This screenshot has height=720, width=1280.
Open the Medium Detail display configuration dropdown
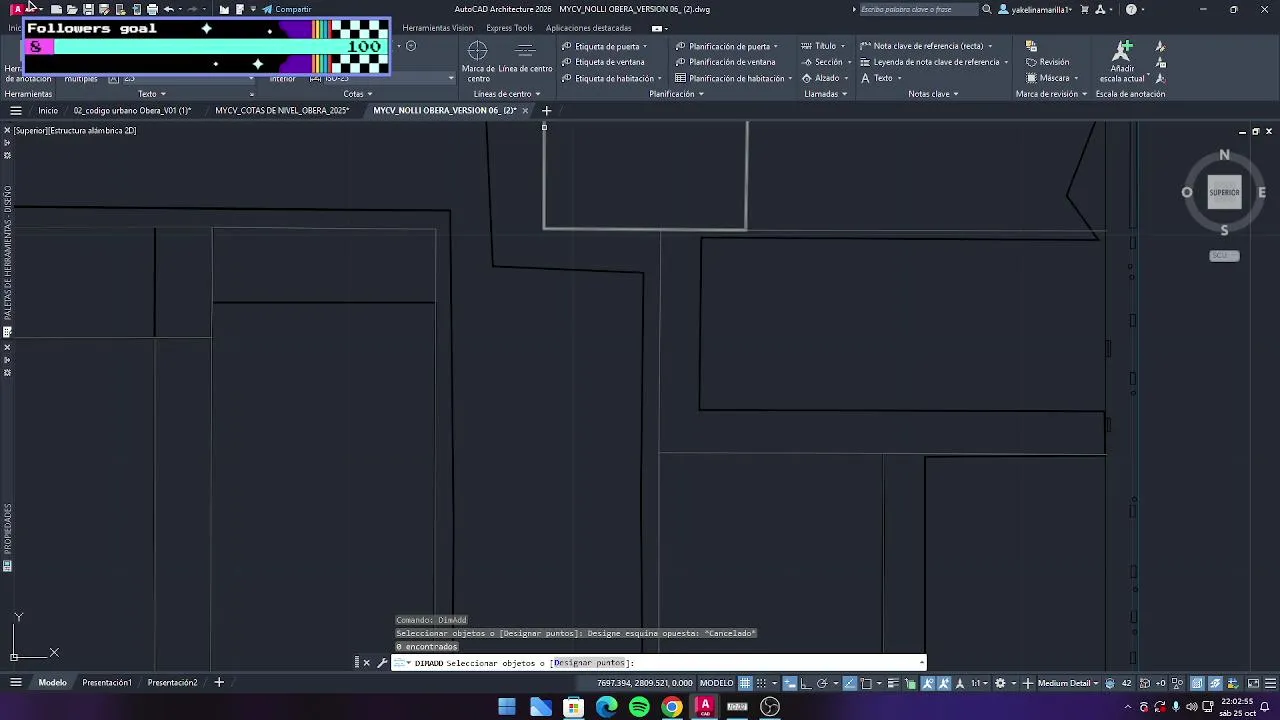coord(1068,683)
